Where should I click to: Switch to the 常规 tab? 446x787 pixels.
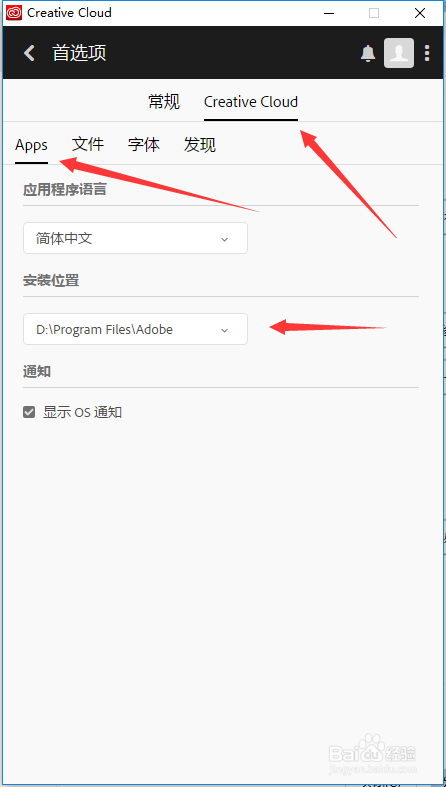(x=164, y=102)
